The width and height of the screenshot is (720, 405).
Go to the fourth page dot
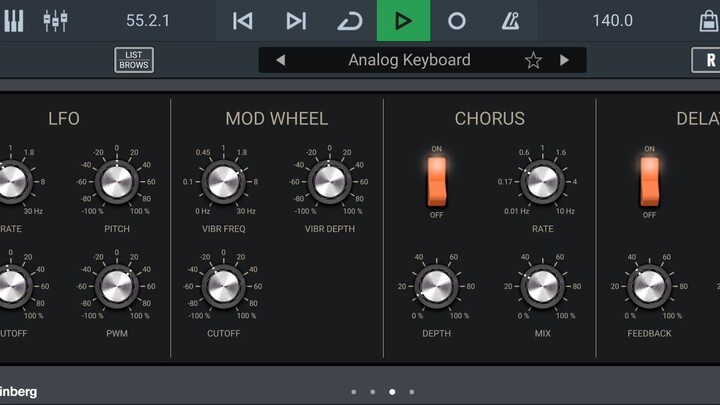[411, 392]
